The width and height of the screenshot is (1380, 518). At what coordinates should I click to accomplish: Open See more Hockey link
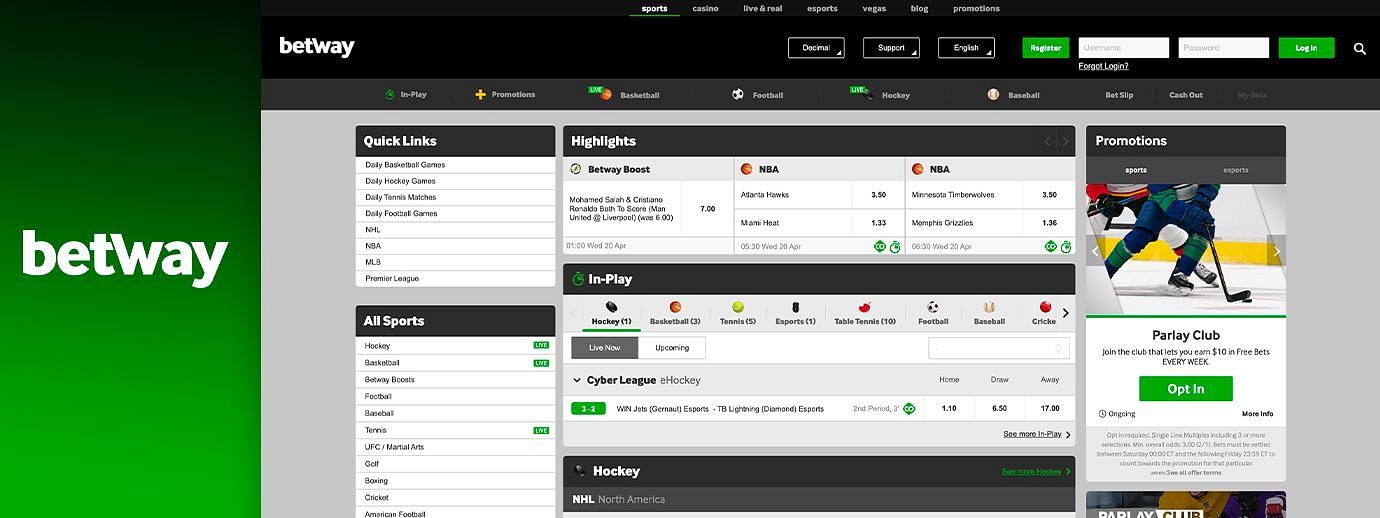tap(1036, 471)
